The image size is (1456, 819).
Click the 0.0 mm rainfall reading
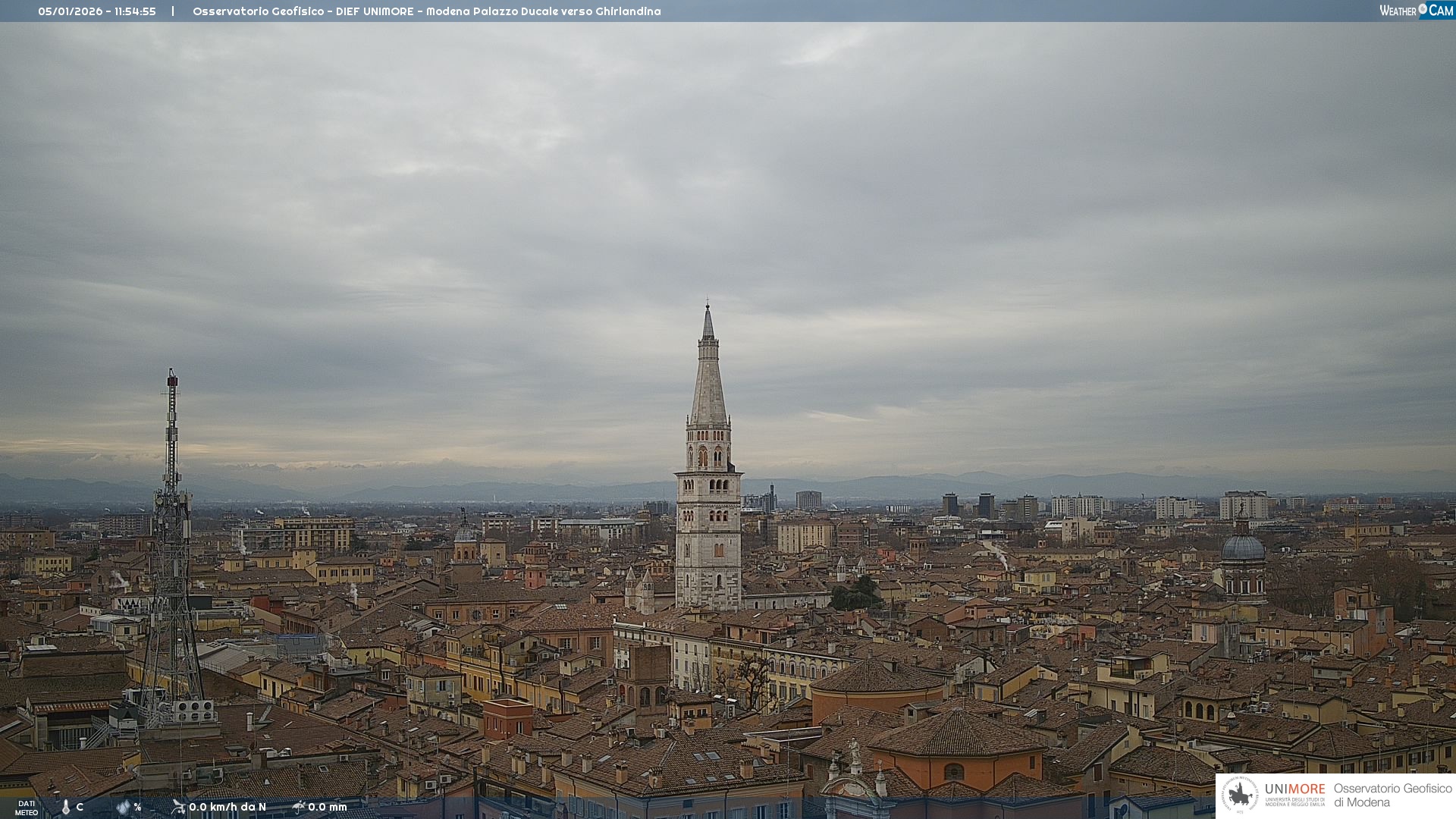click(x=328, y=807)
